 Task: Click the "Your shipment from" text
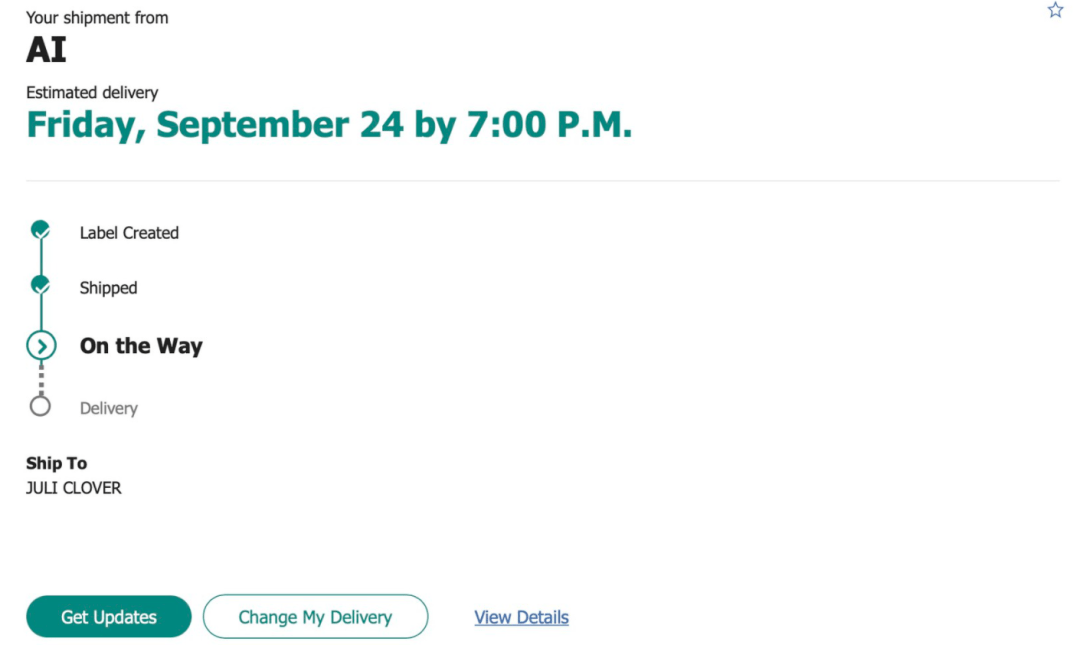pyautogui.click(x=97, y=18)
